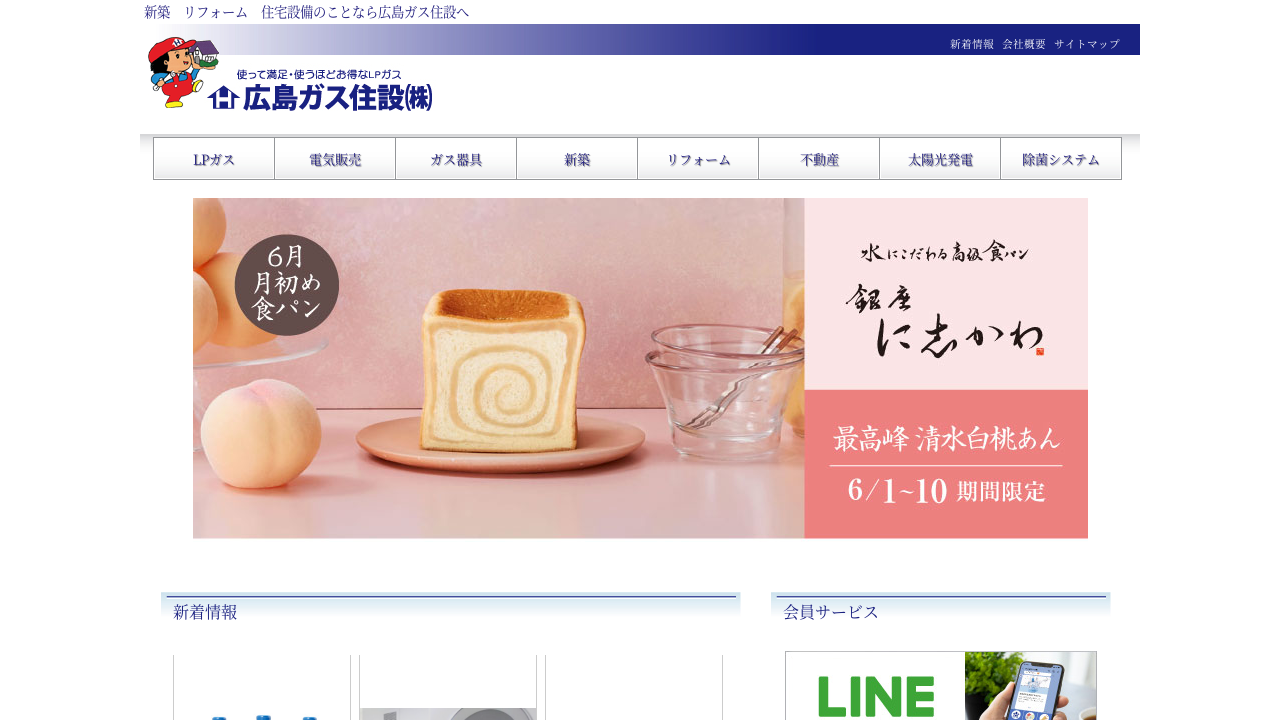Screen dimensions: 1280x720
Task: Click the 新着情報 link in header
Action: pyautogui.click(x=972, y=44)
